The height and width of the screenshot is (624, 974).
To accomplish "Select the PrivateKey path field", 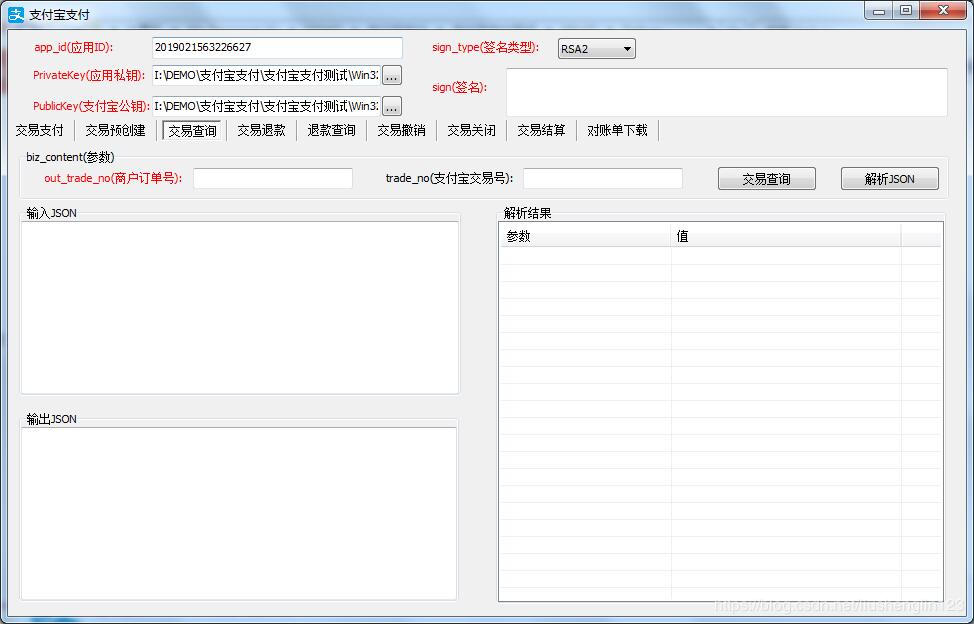I will coord(266,76).
